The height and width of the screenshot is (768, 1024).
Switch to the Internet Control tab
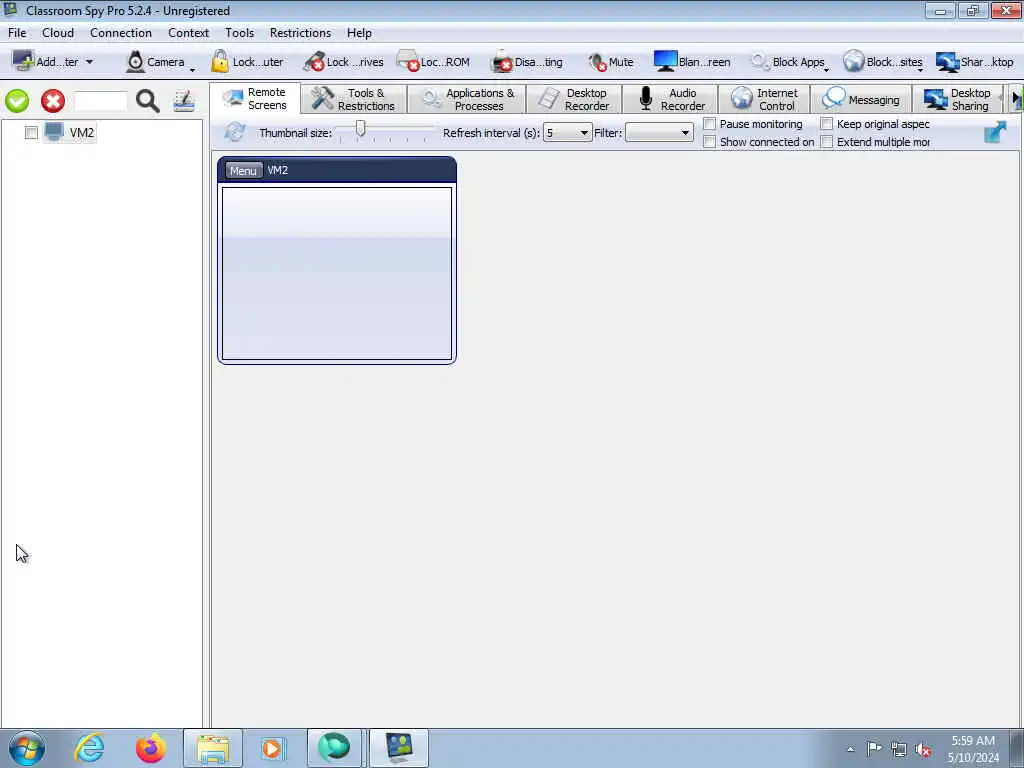point(764,99)
